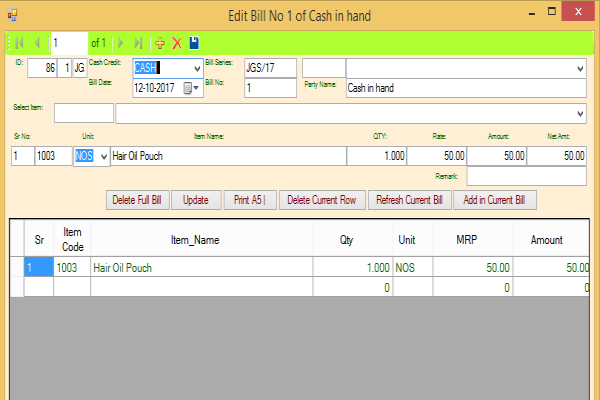600x400 pixels.
Task: Select grid cell item code 1003
Action: (72, 267)
